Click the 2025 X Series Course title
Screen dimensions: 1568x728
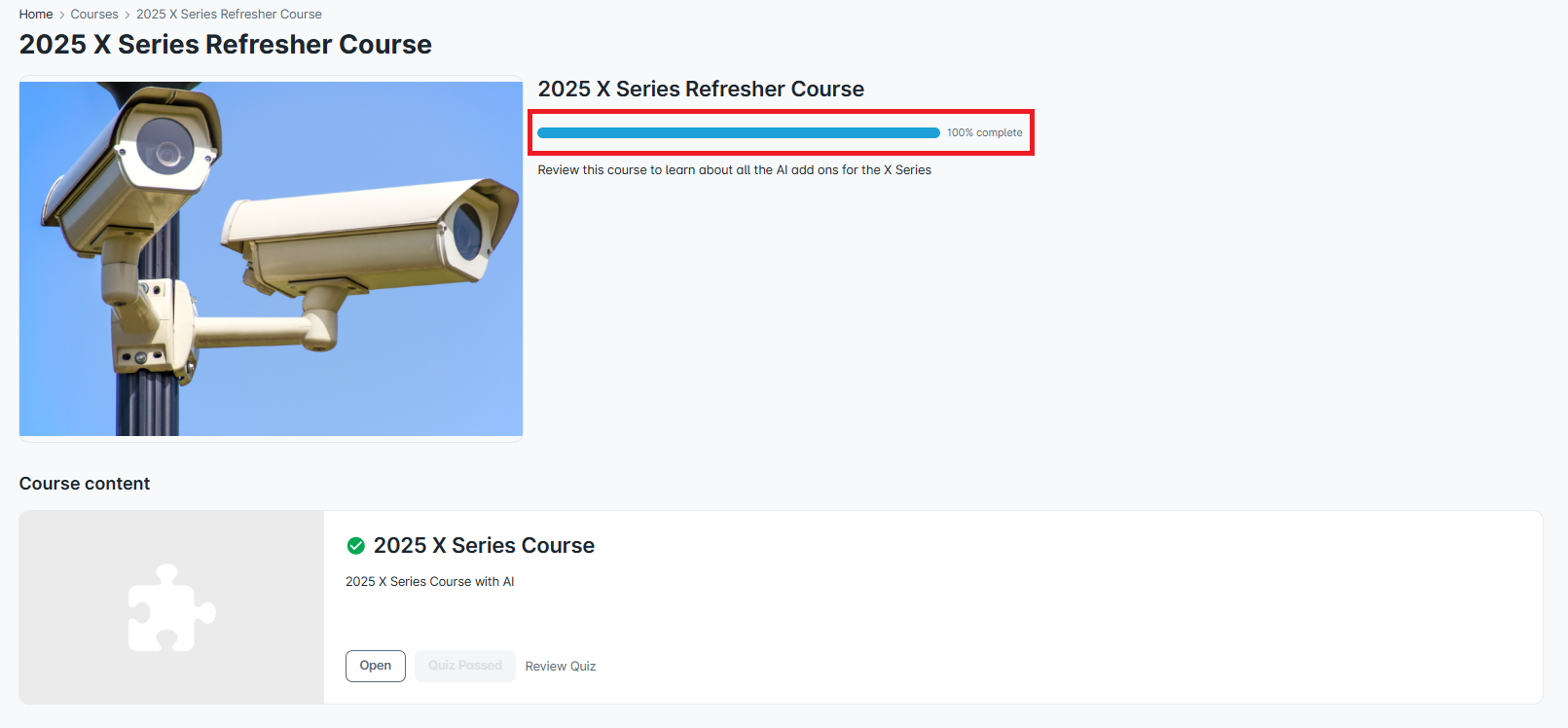pos(484,546)
